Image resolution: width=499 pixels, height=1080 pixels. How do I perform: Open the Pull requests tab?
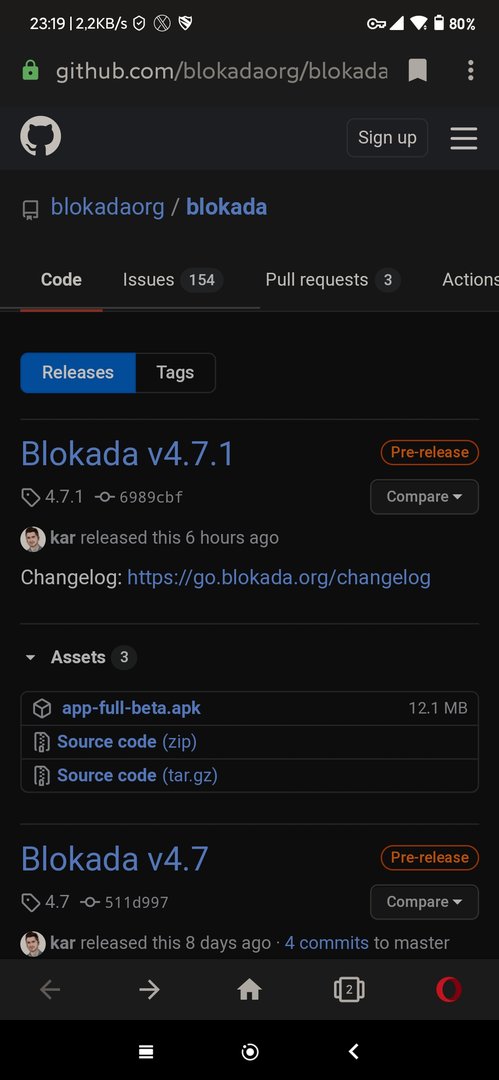point(333,280)
